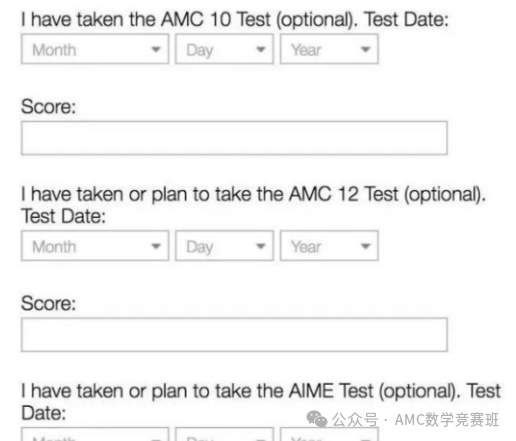Expand the AMC 12 test Month dropdown
This screenshot has height=441, width=516.
tap(95, 246)
